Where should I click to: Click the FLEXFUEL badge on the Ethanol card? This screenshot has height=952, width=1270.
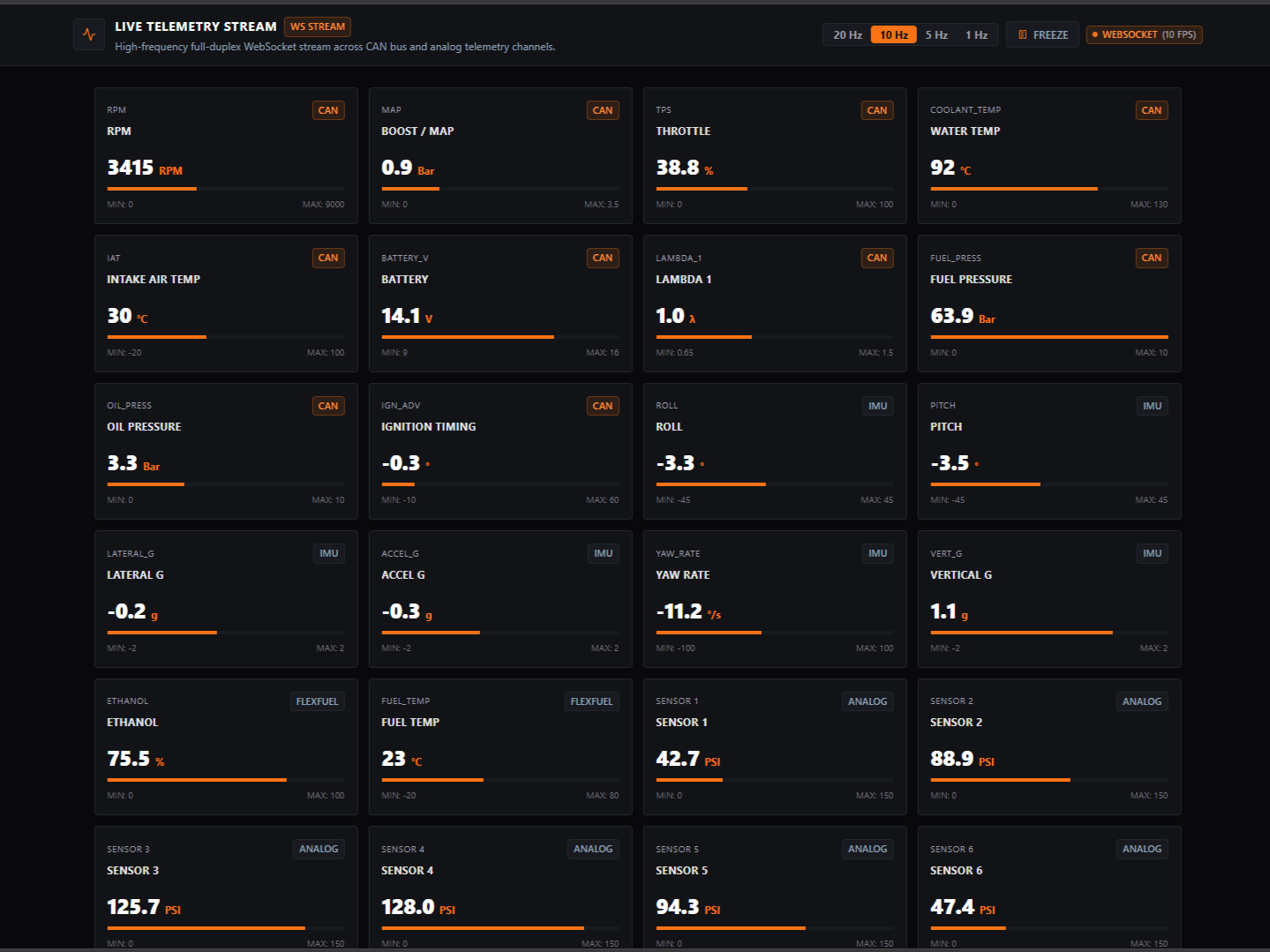pyautogui.click(x=318, y=701)
